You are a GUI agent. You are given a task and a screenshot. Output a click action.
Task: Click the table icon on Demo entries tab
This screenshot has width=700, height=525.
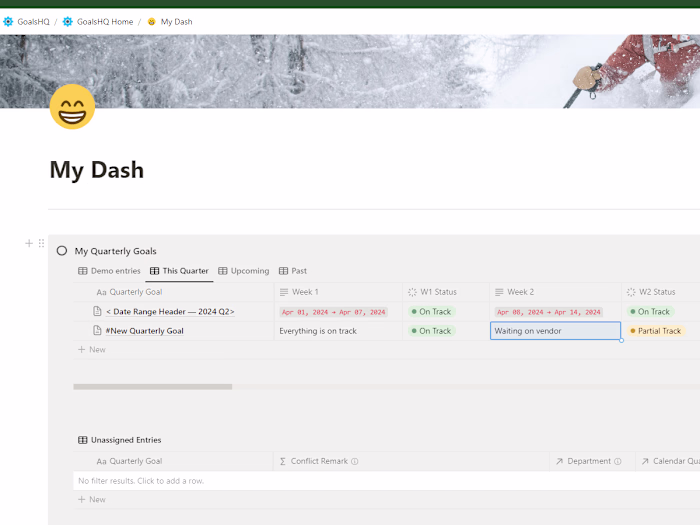83,271
